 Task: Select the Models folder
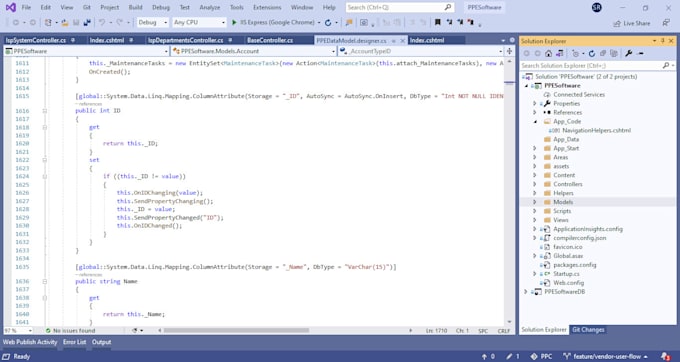(x=563, y=202)
